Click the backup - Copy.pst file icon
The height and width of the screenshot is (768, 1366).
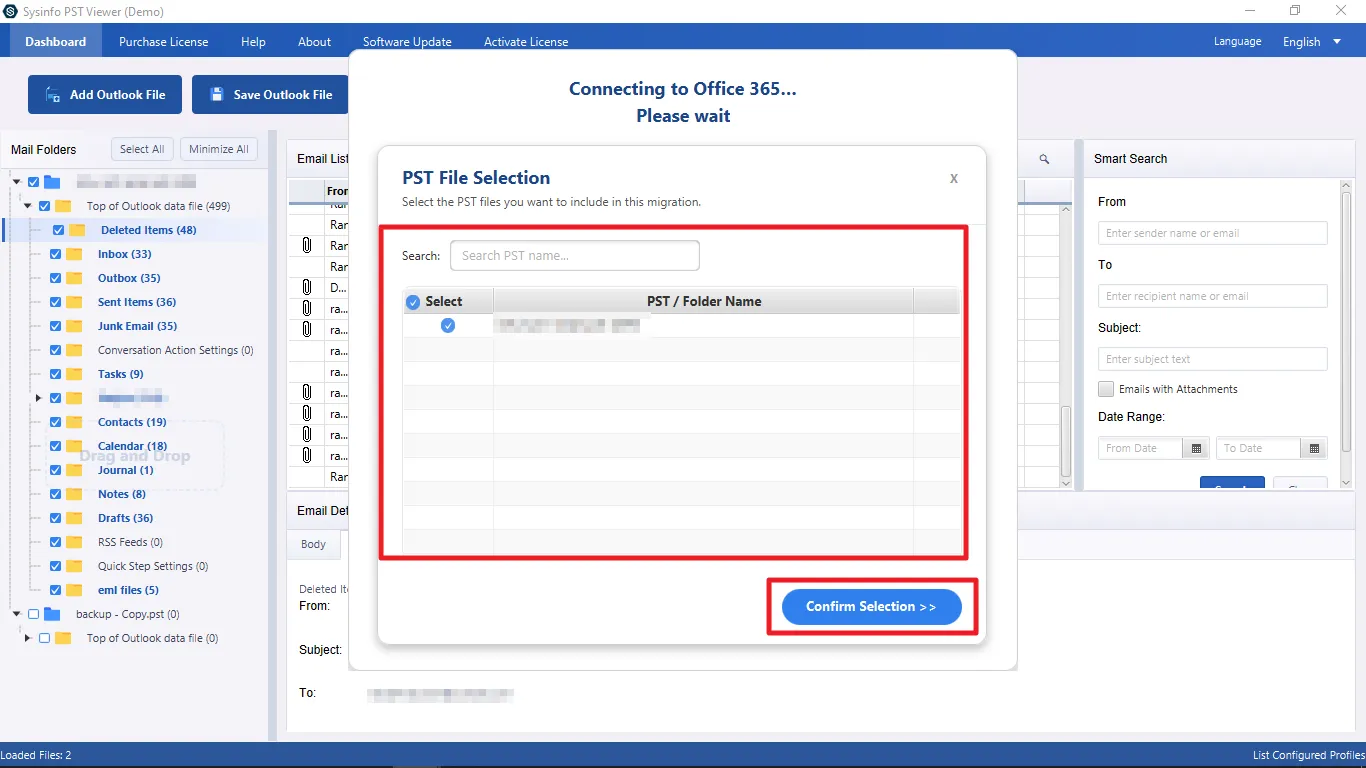point(52,614)
